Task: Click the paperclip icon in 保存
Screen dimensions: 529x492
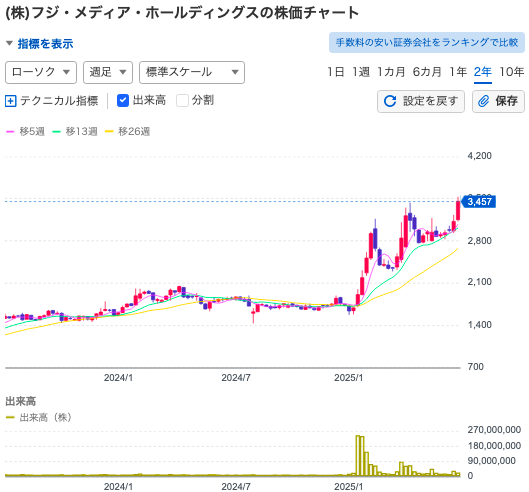Action: 483,101
